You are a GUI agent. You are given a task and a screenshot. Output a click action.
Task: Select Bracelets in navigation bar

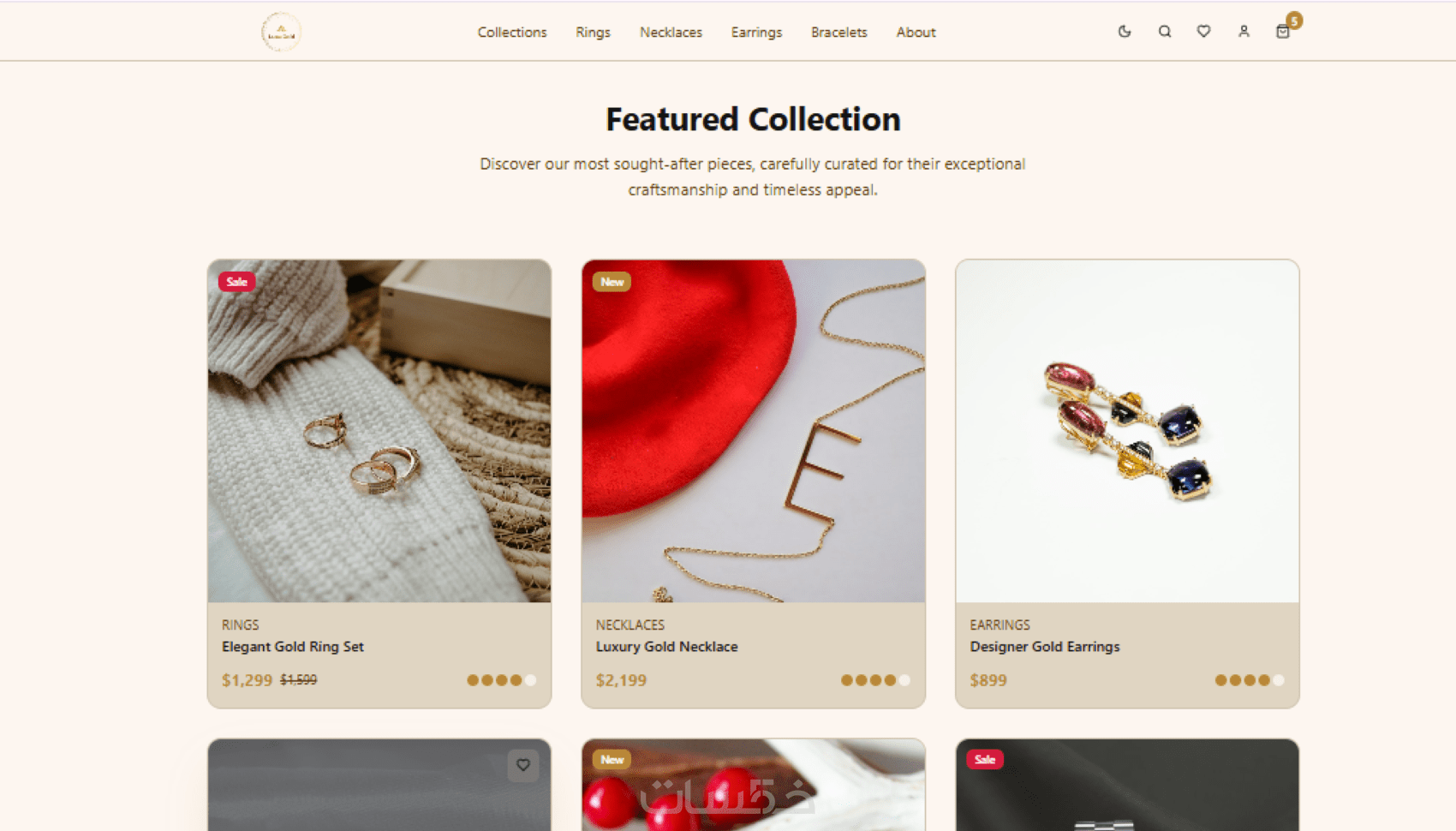838,33
